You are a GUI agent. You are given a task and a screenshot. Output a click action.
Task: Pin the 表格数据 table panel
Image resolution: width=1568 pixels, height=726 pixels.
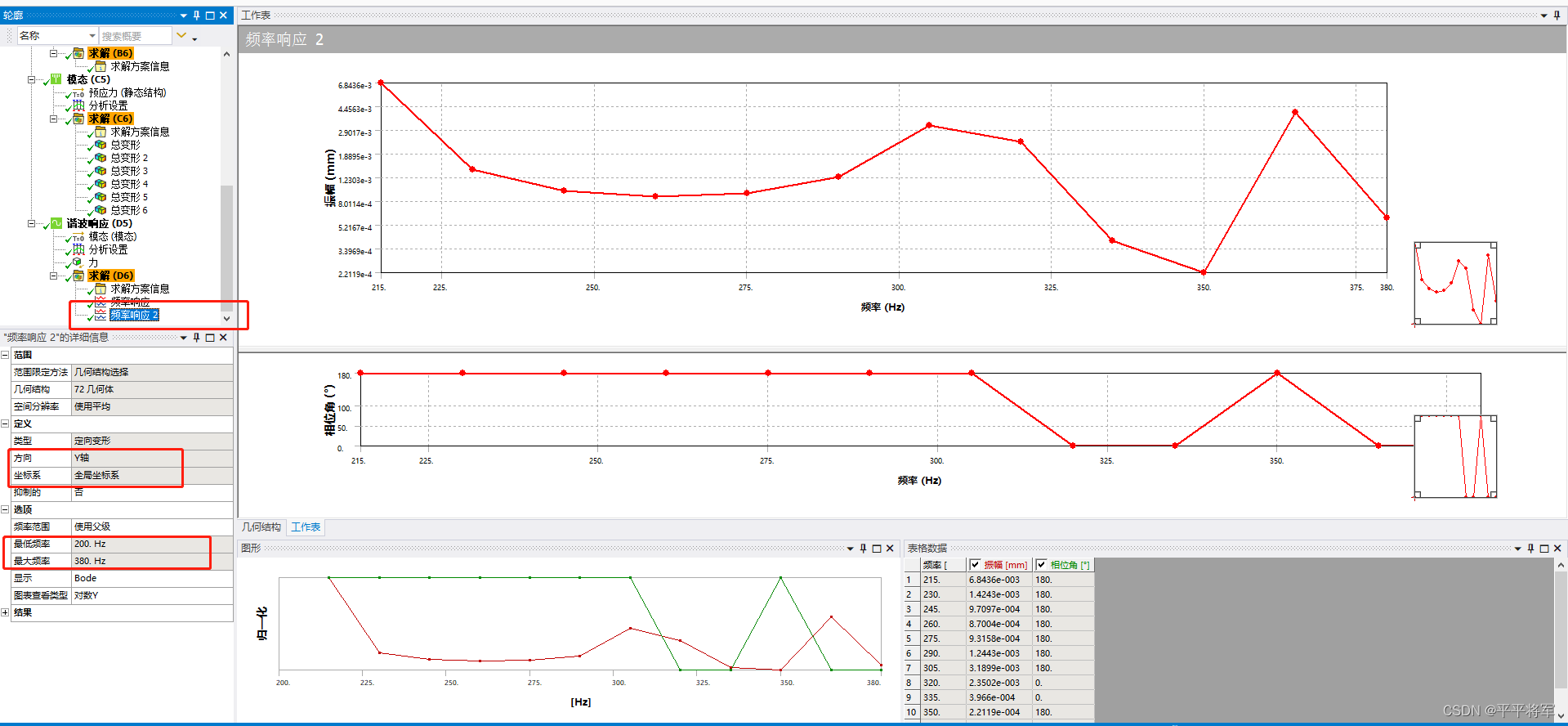pyautogui.click(x=1530, y=549)
